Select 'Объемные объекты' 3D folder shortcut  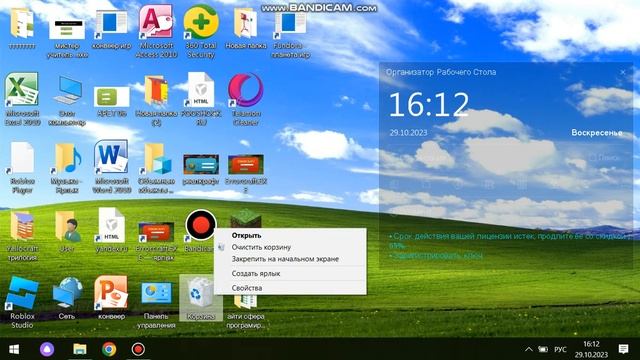[156, 167]
